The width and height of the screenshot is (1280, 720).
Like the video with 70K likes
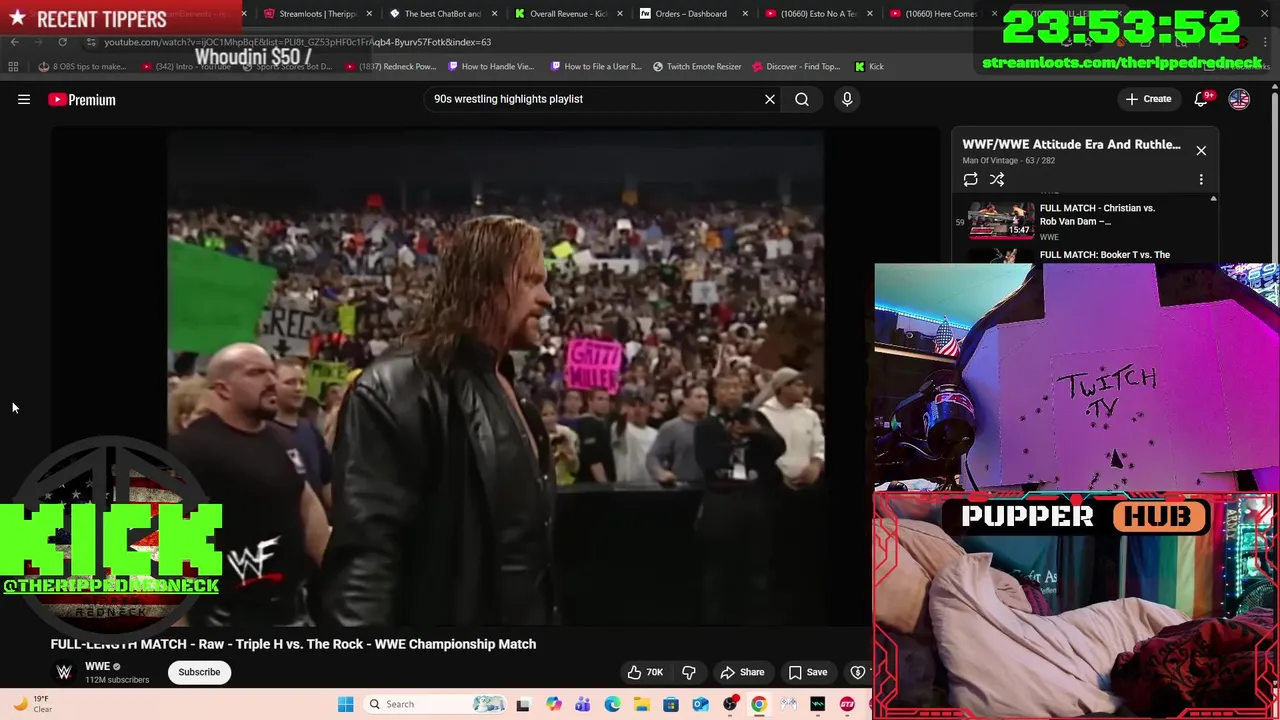click(x=645, y=672)
